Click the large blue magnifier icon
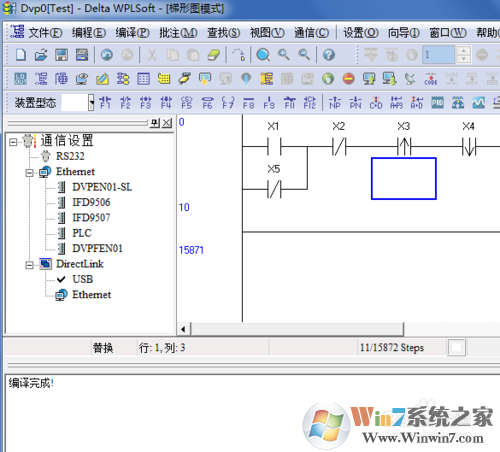The height and width of the screenshot is (452, 500). tap(263, 55)
